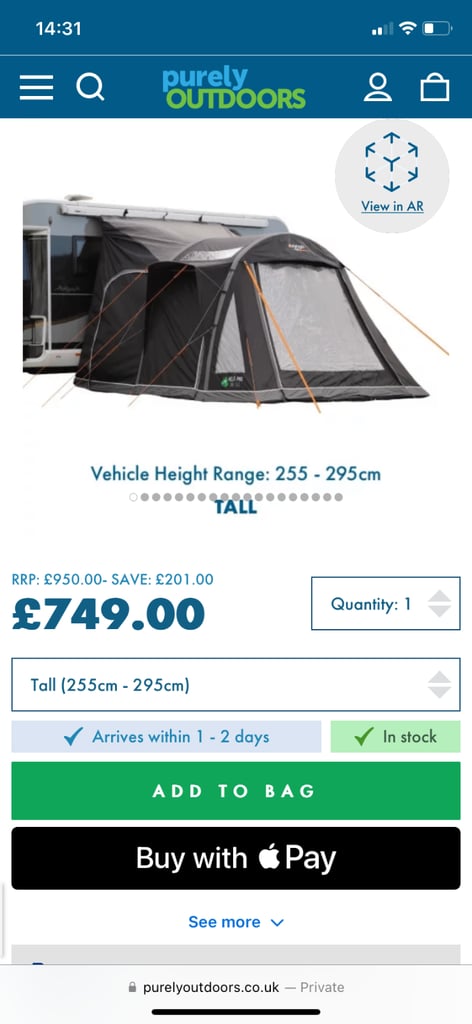The height and width of the screenshot is (1024, 472).
Task: Tap the View in AR cube icon
Action: (392, 162)
